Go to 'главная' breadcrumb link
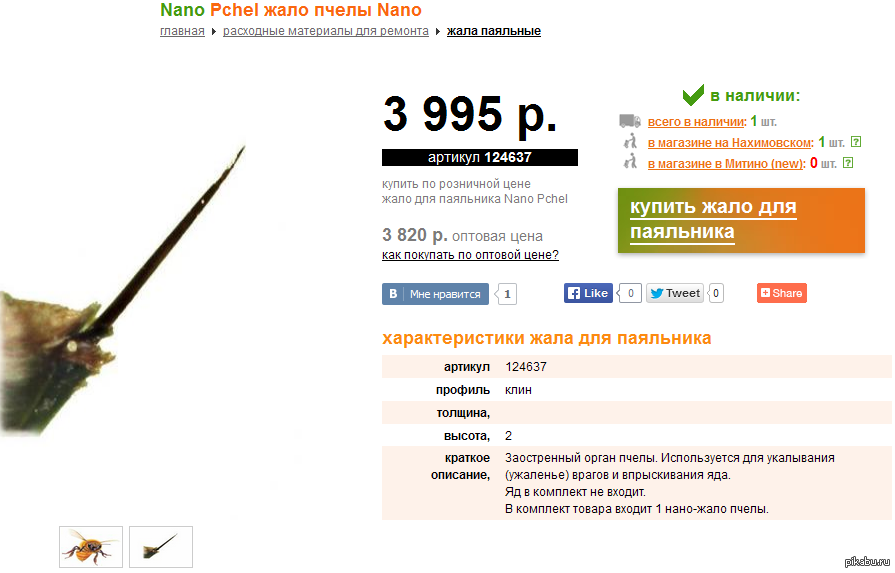 point(182,31)
